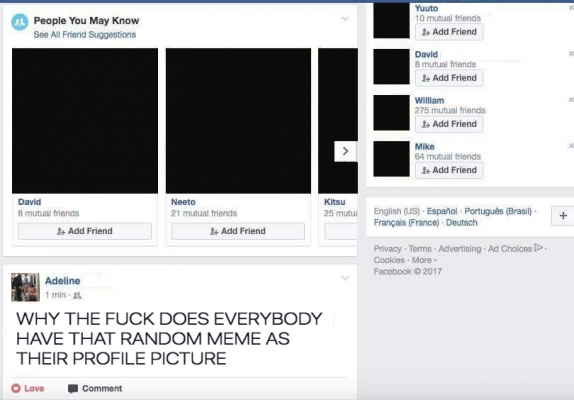Click the Ad Choices triangle icon
This screenshot has width=574, height=400.
click(538, 248)
